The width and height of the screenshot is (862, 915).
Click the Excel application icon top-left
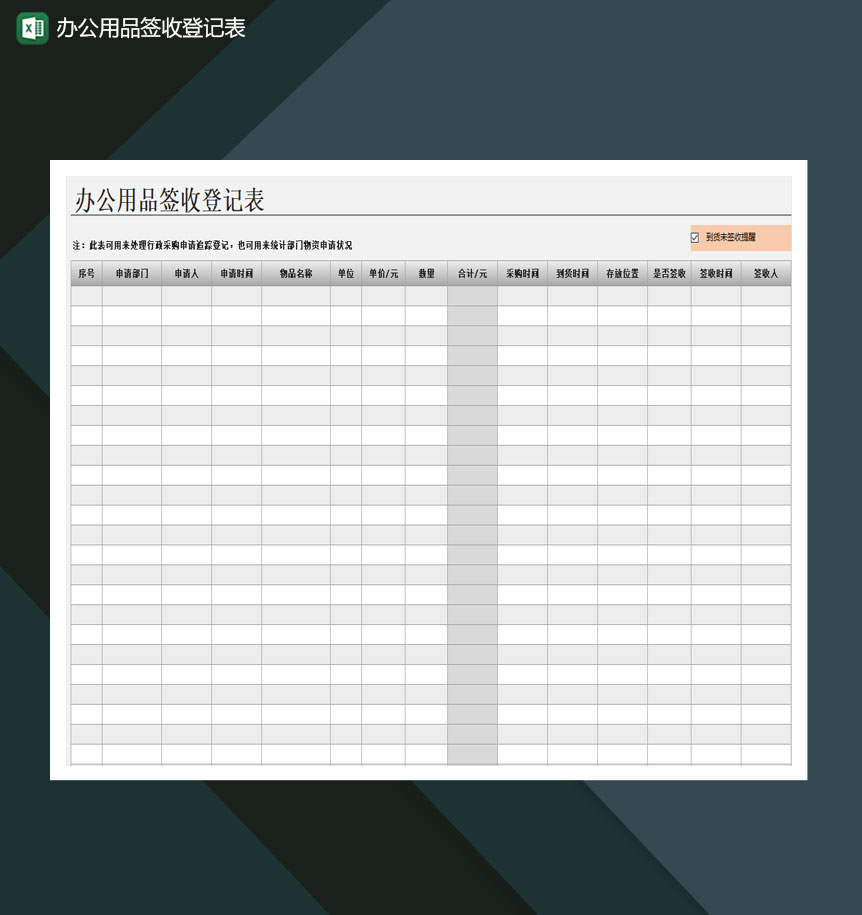tap(30, 29)
